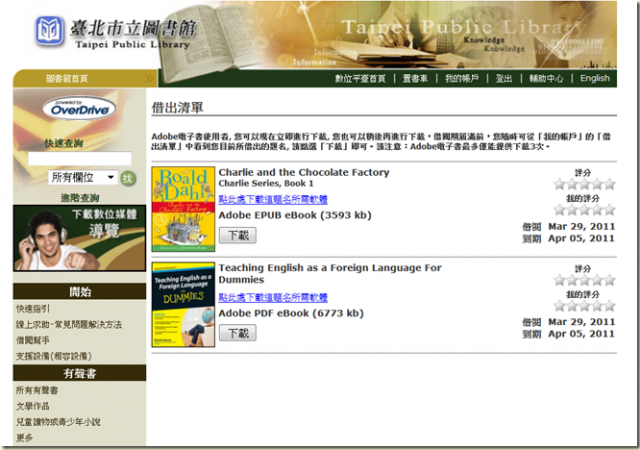The image size is (640, 450).
Task: Click Charlie book due date Apr 05, 2011
Action: [x=581, y=238]
